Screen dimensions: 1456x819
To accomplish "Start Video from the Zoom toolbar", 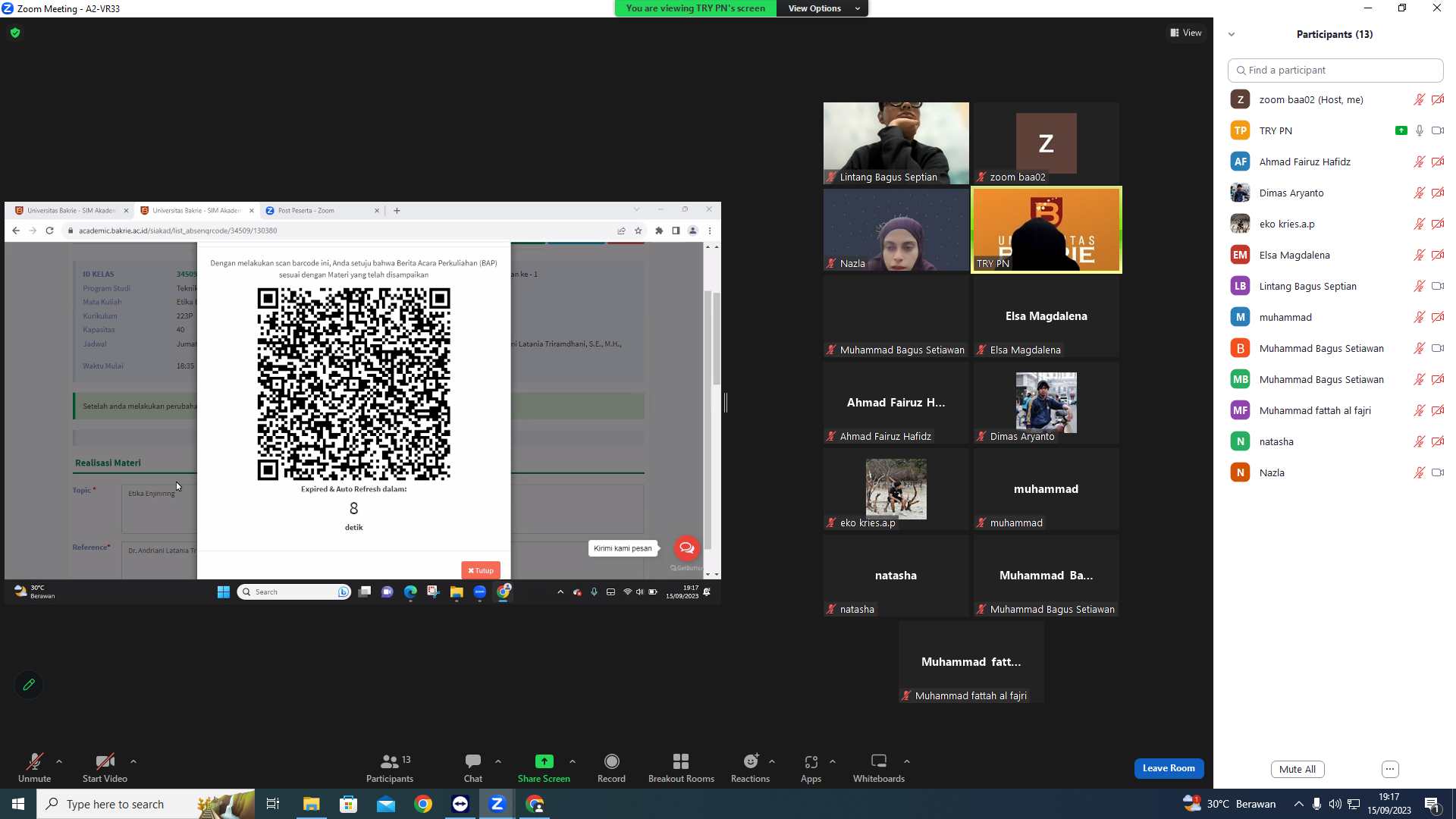I will tap(105, 767).
